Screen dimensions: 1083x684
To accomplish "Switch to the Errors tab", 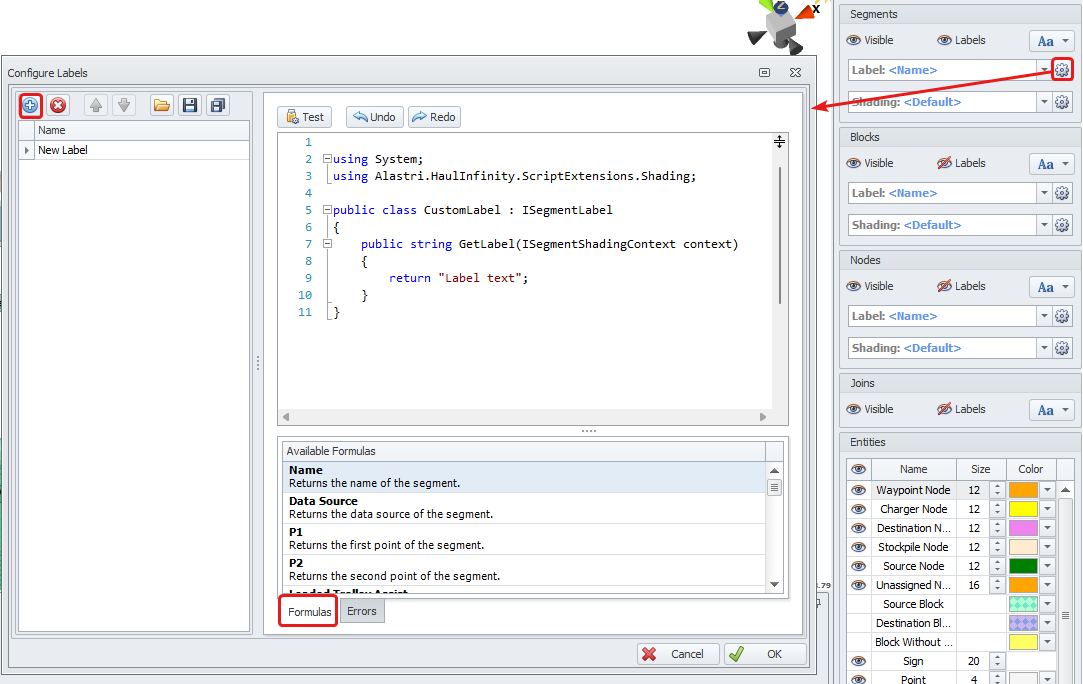I will point(362,611).
